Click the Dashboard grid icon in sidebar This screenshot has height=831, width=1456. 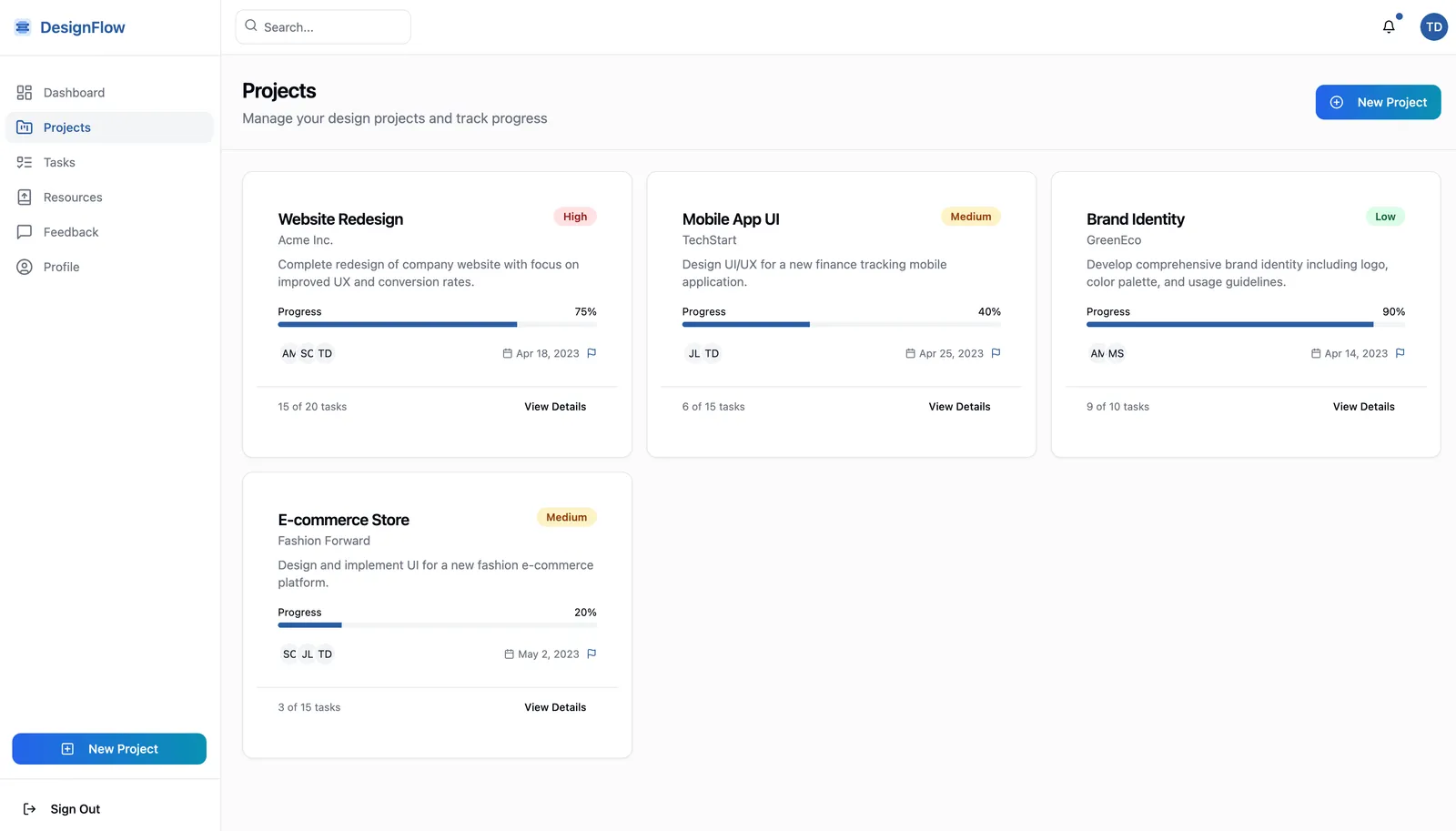25,93
